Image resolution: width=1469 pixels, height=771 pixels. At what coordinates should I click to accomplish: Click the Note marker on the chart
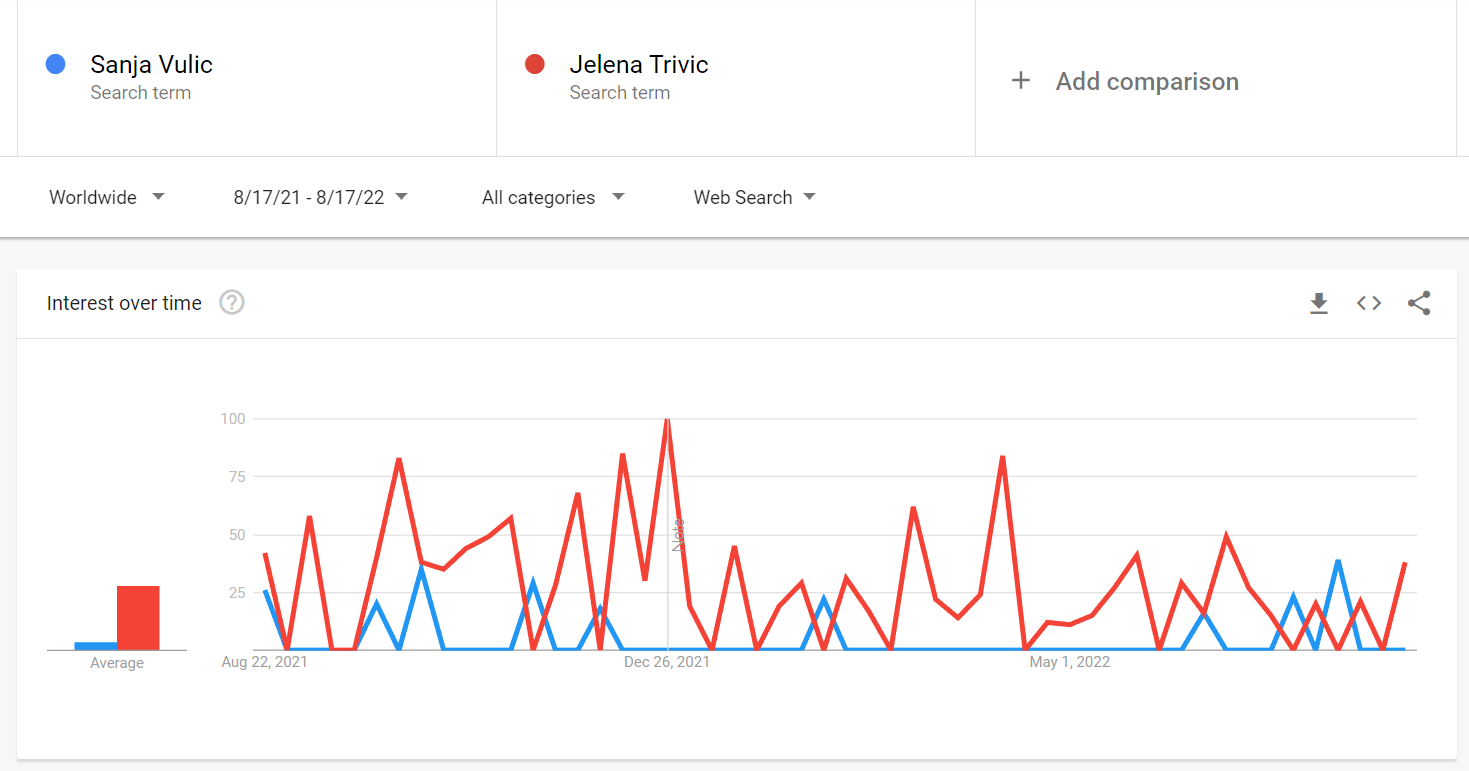[x=677, y=535]
